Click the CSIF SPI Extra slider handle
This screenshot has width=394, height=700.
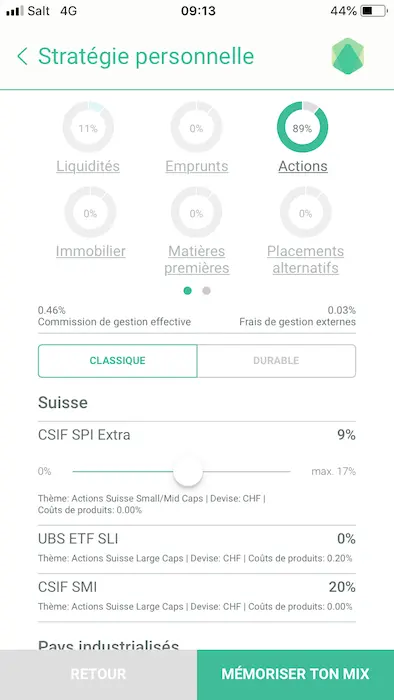[188, 471]
